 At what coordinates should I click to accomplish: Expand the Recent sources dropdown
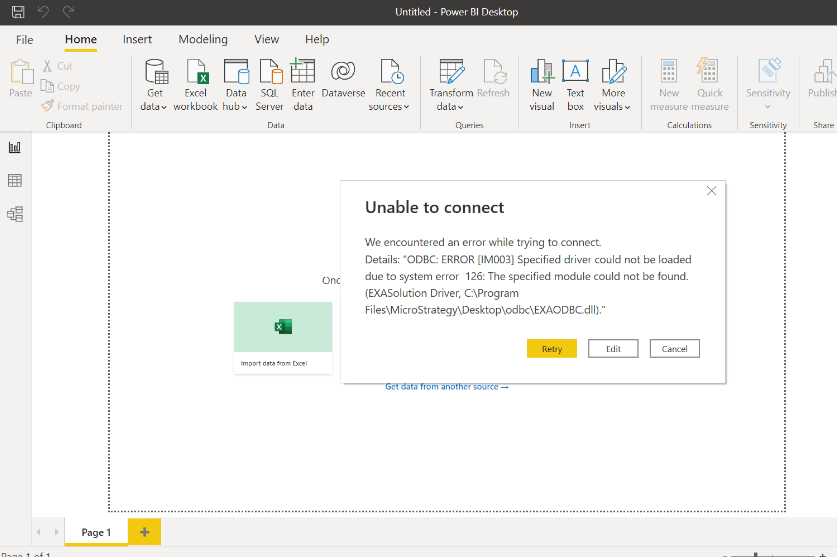point(389,85)
